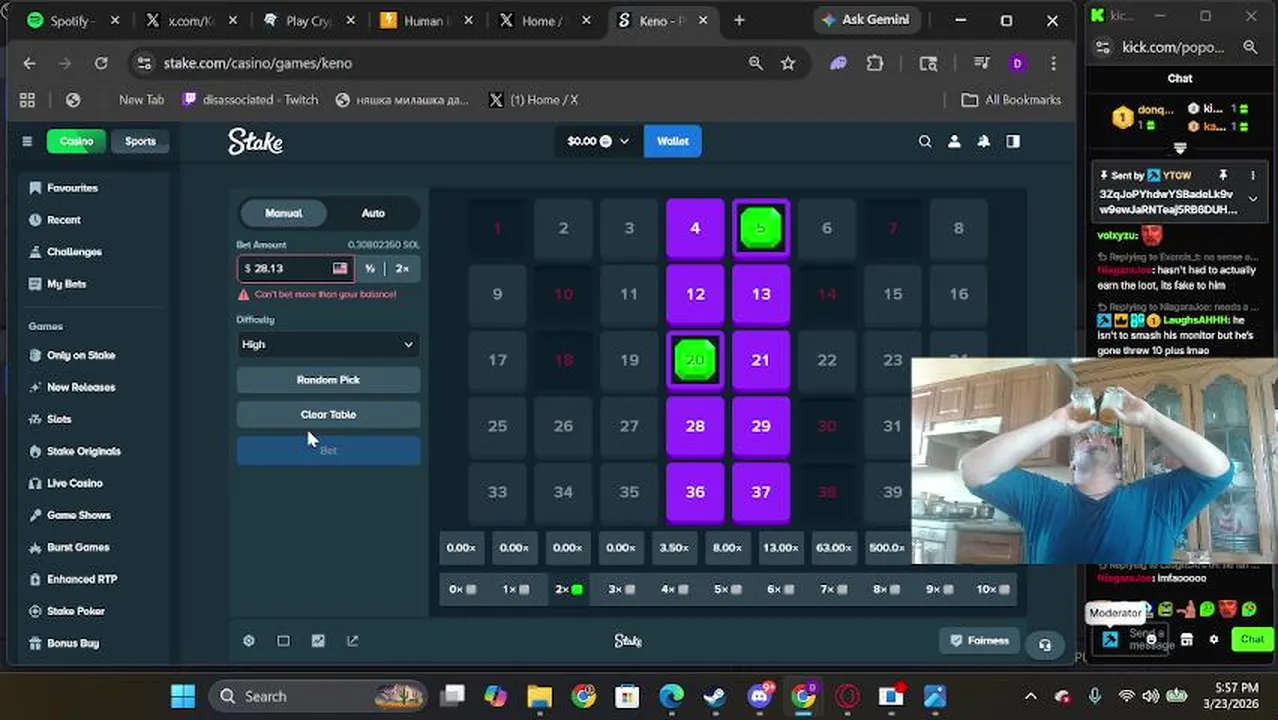Image resolution: width=1278 pixels, height=720 pixels.
Task: Open the live stats chart icon
Action: (x=318, y=641)
